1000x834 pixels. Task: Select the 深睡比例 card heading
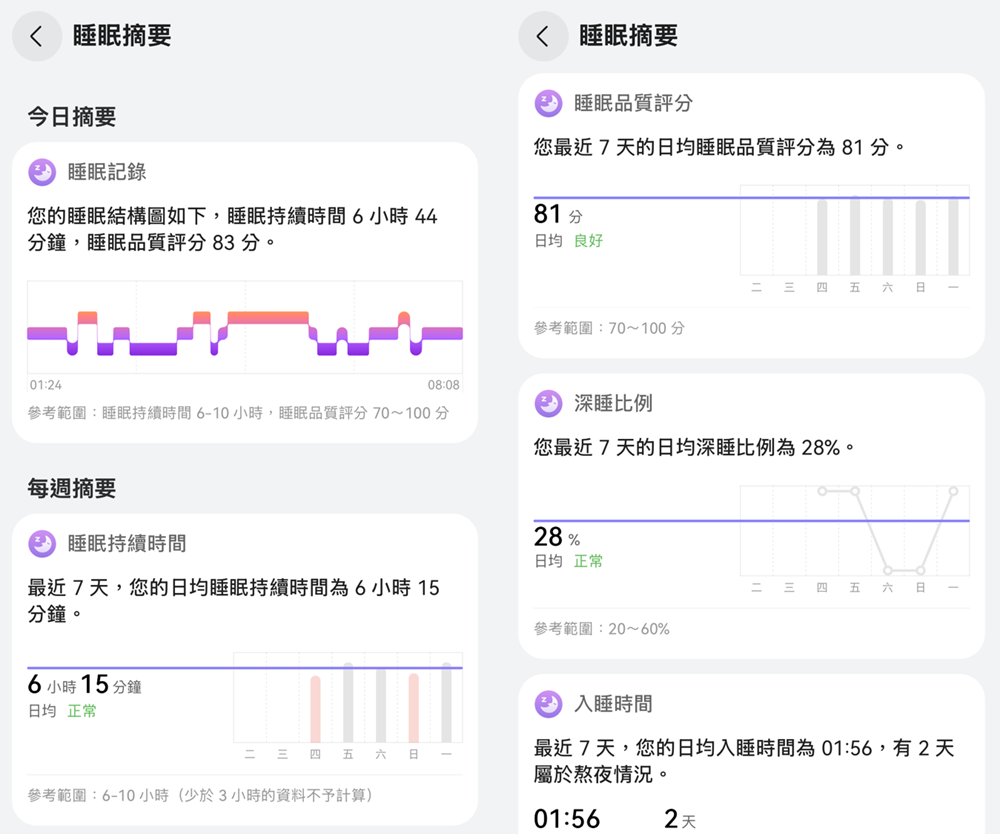point(613,404)
